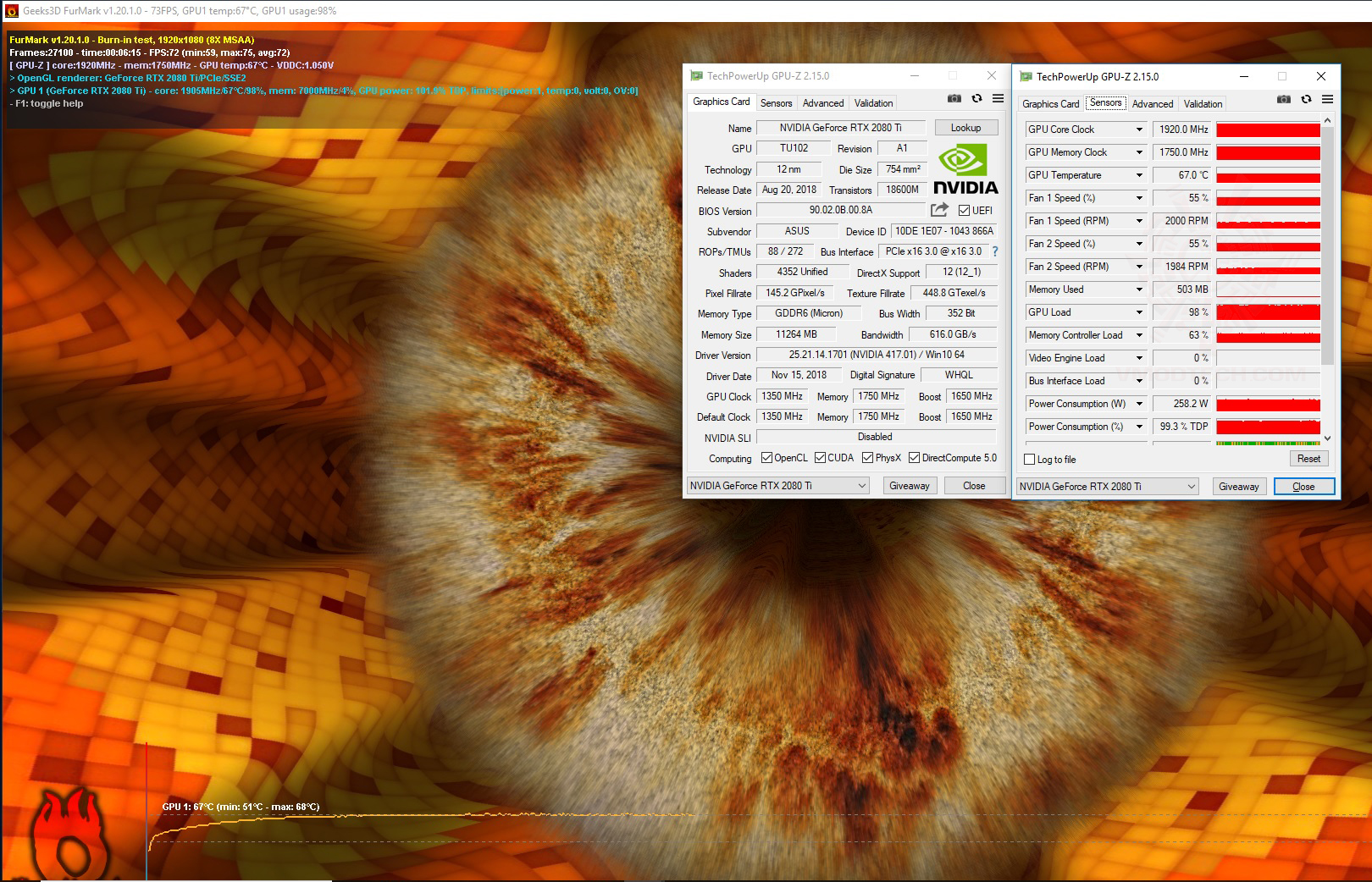Screen dimensions: 1372x882
Task: Click the refresh icon in Graphics Card window
Action: coord(976,99)
